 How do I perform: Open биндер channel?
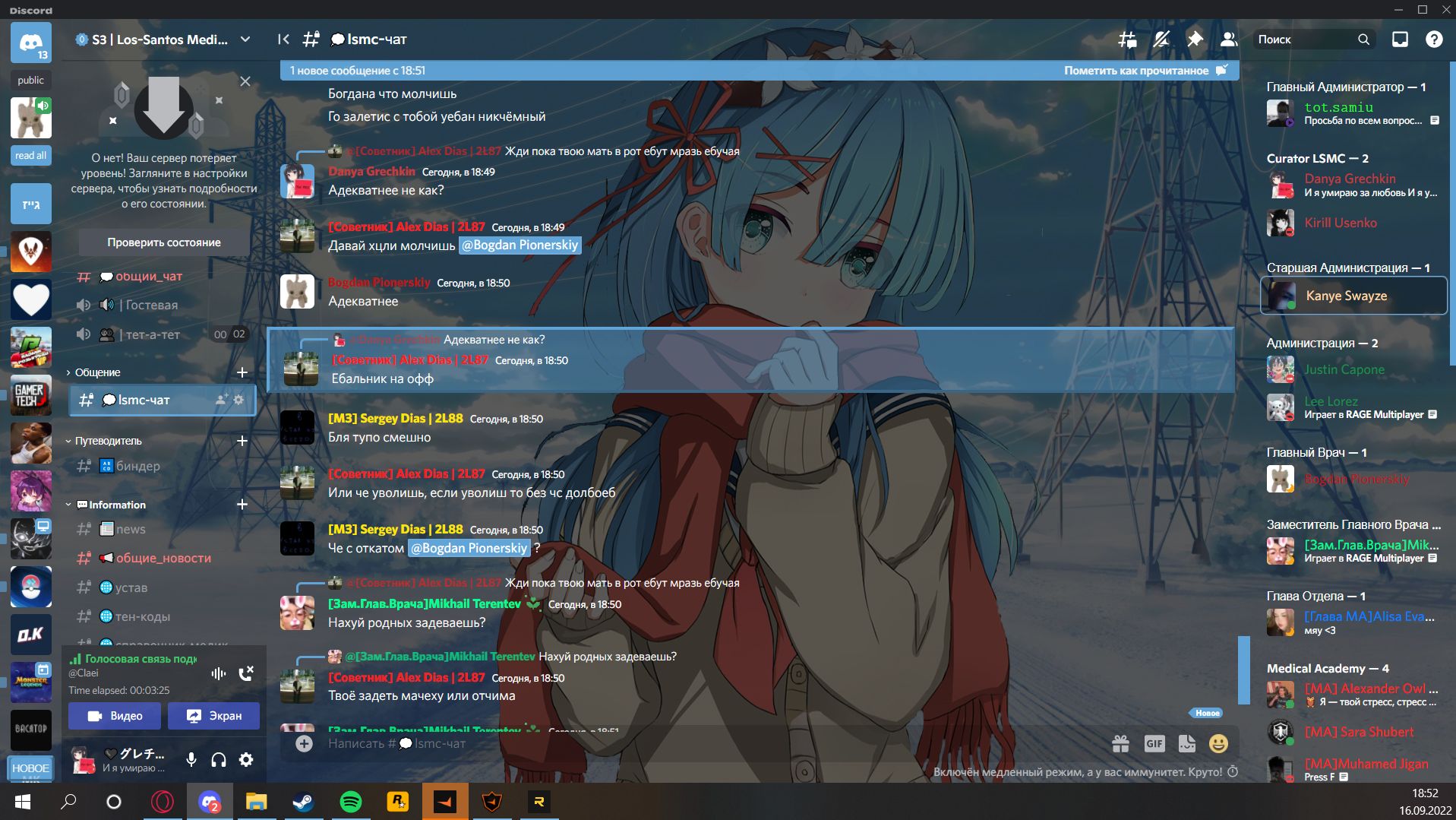click(137, 466)
